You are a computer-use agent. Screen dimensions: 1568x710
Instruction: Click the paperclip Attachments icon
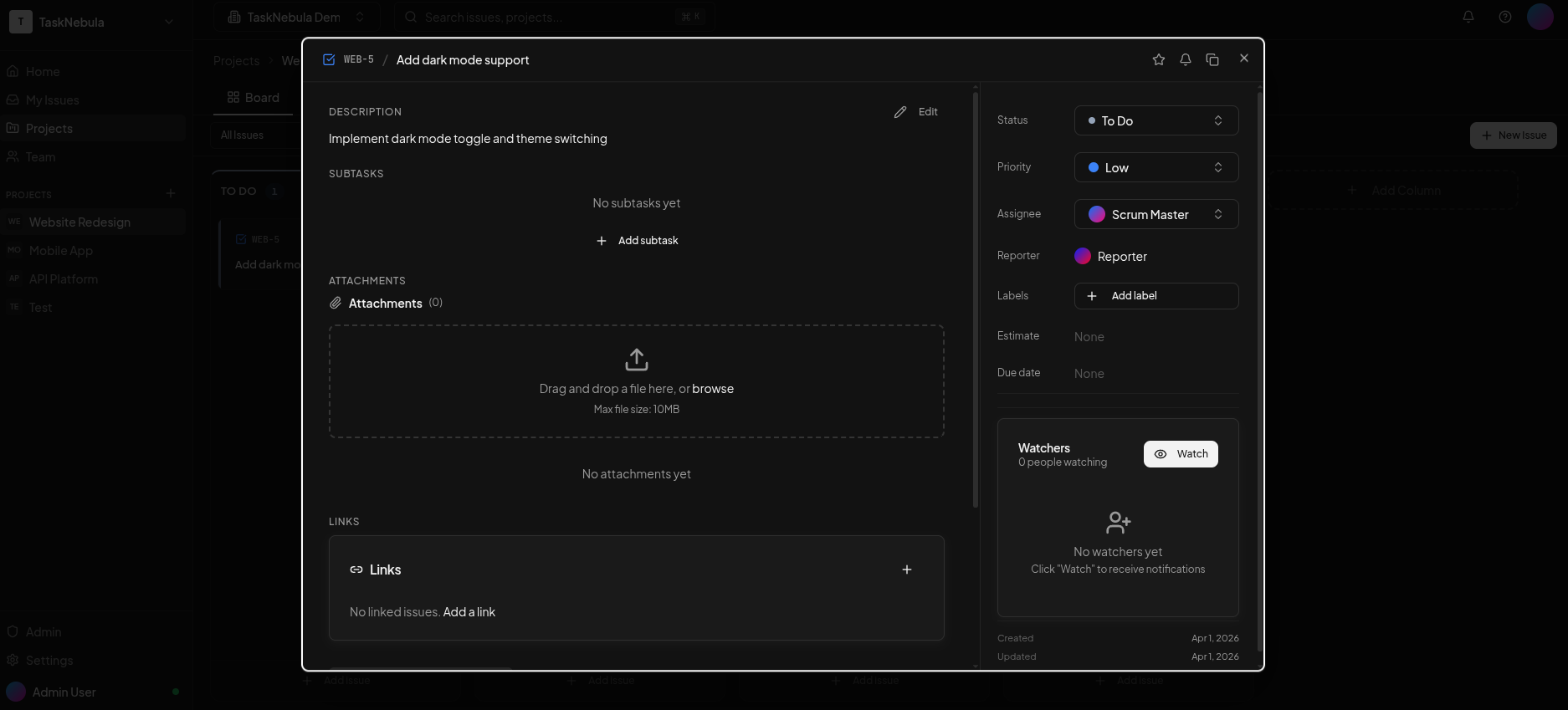(x=336, y=303)
